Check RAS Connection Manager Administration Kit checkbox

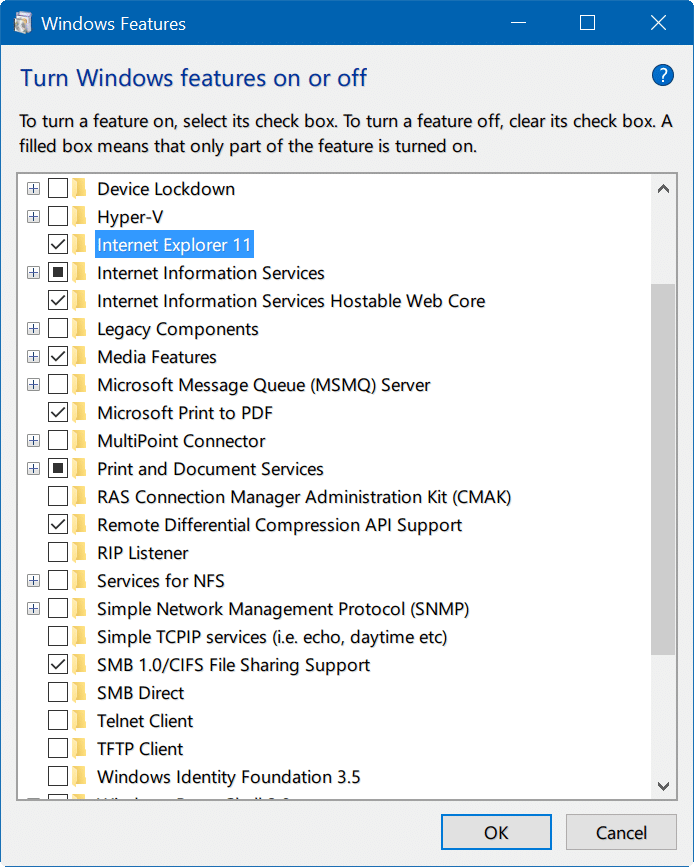(58, 497)
